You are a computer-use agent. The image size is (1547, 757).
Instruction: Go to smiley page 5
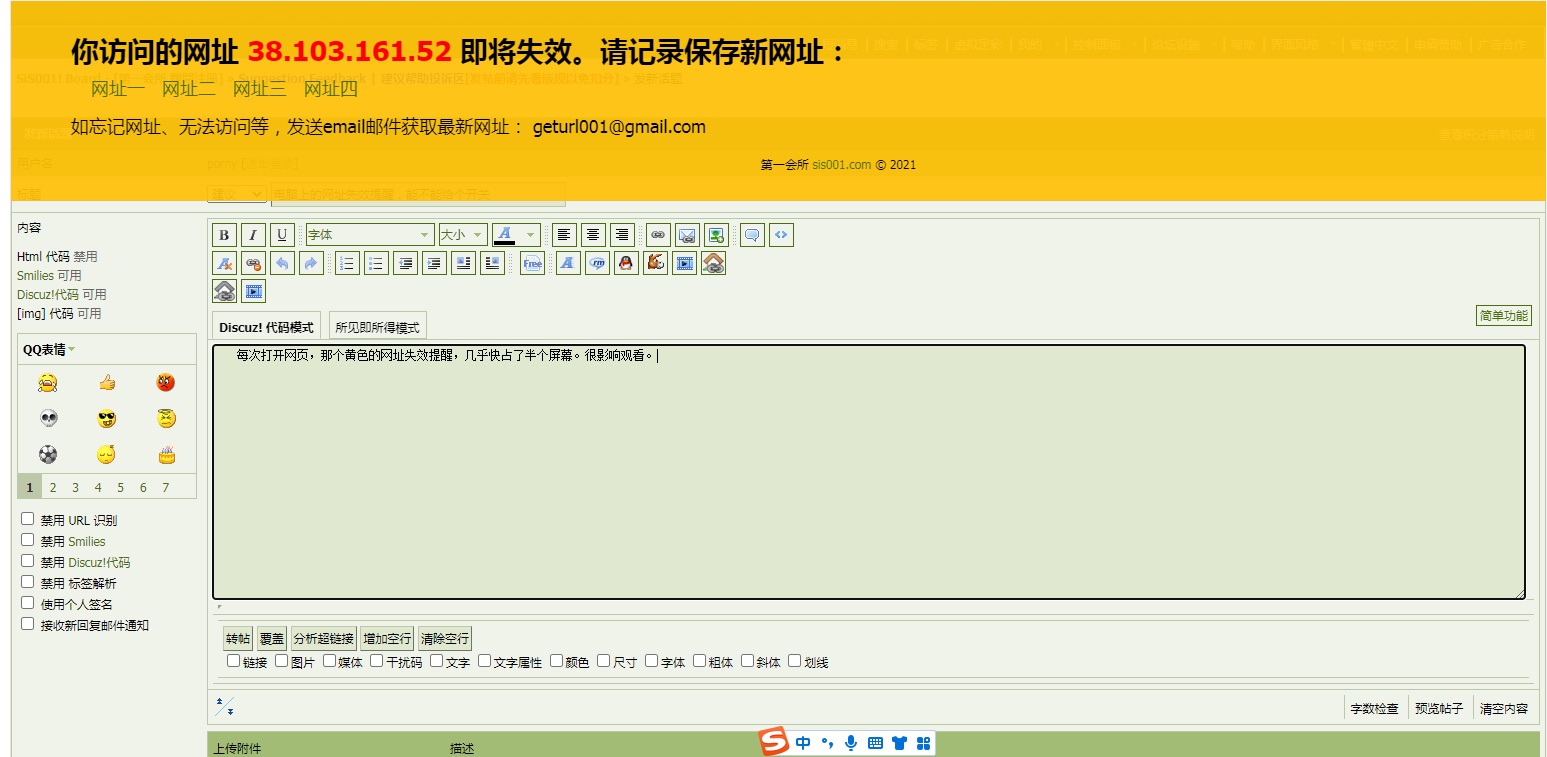point(120,487)
